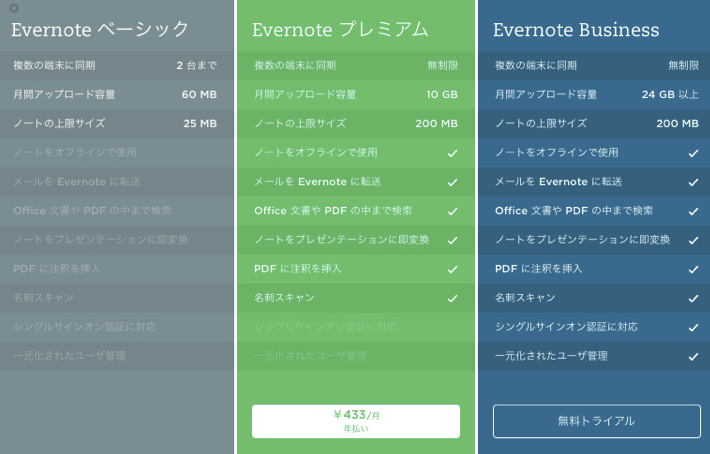710x454 pixels.
Task: Click Basic's dimmed ノートをオフラインで使用 row
Action: click(x=117, y=153)
